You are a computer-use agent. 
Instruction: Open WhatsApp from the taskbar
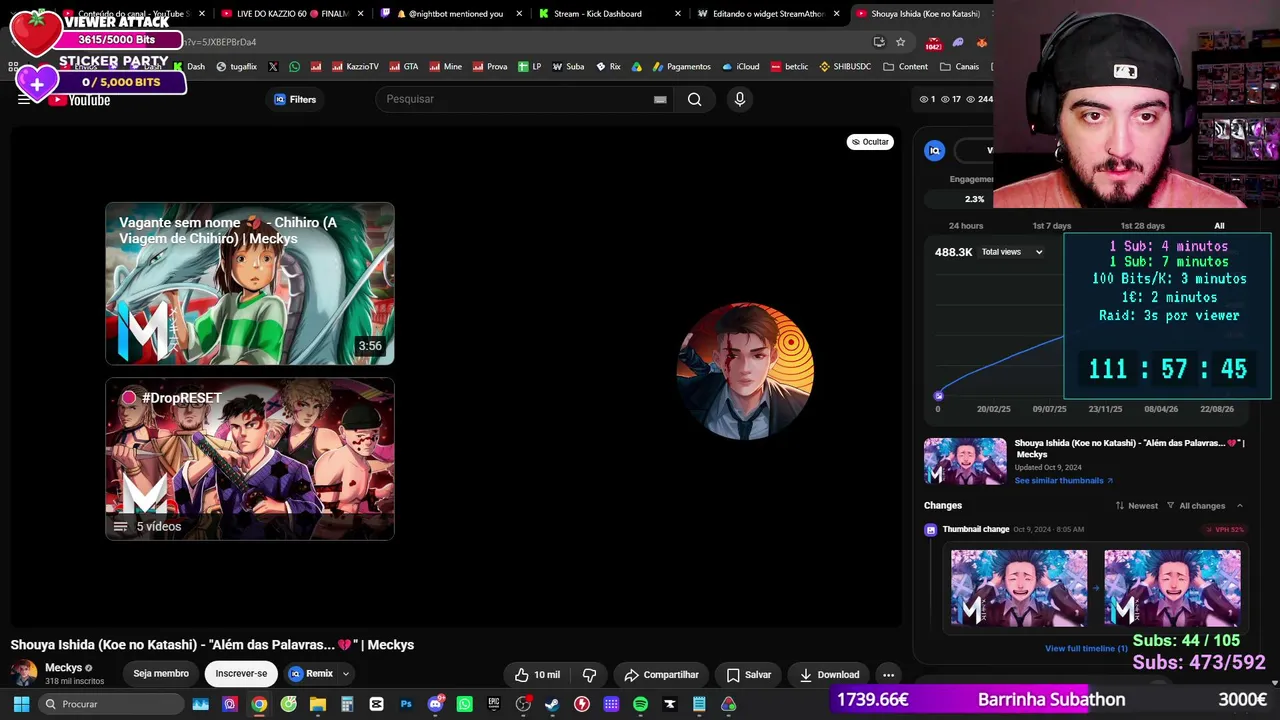(x=464, y=704)
